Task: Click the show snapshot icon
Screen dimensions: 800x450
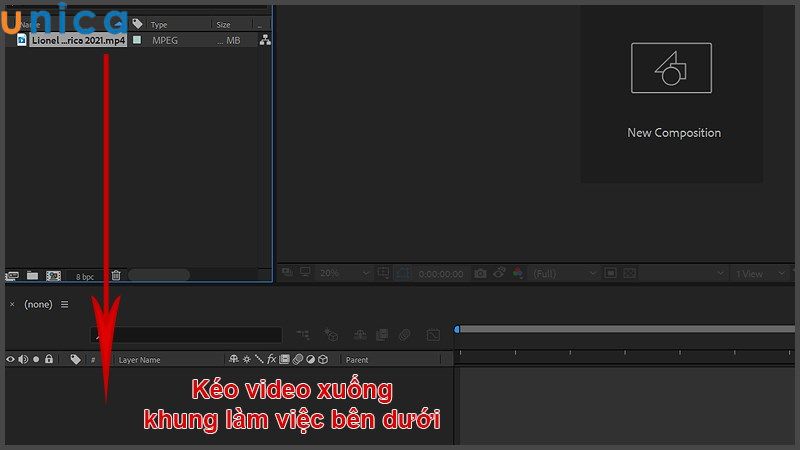Action: click(x=499, y=273)
